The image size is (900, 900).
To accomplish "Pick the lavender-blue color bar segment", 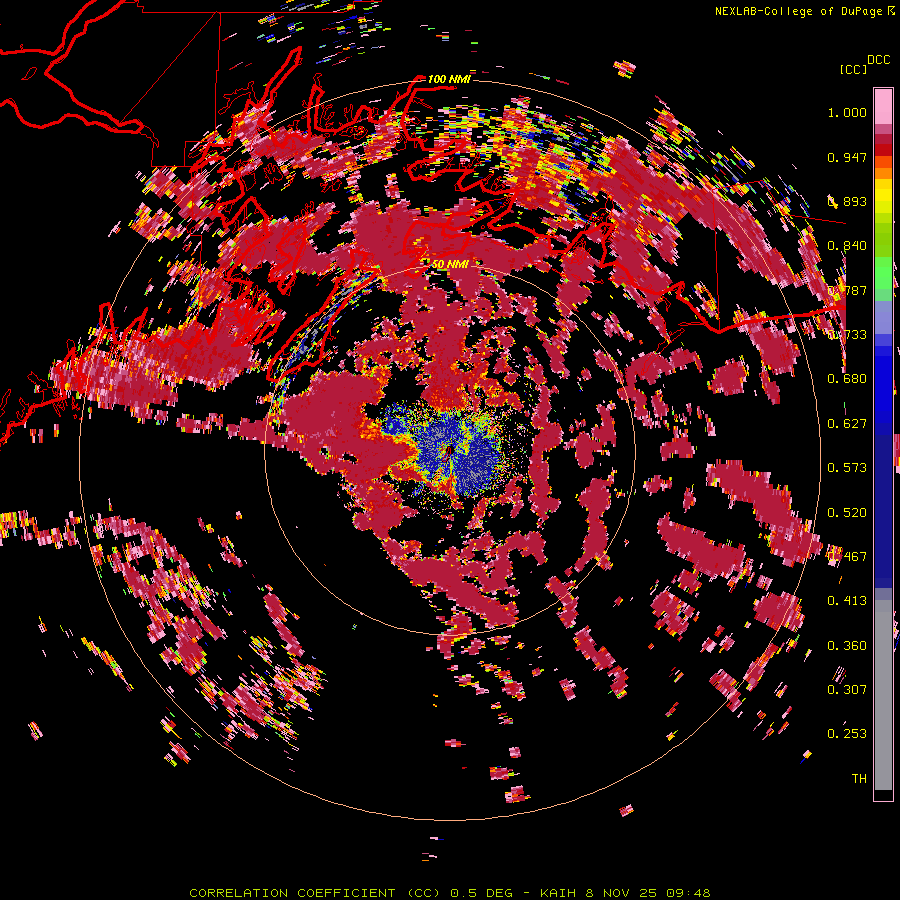I will (x=883, y=317).
